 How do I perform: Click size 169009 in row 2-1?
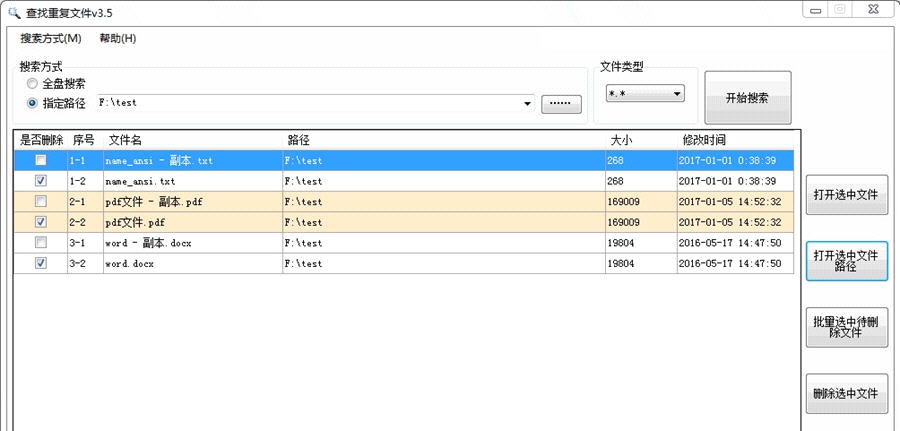point(623,202)
